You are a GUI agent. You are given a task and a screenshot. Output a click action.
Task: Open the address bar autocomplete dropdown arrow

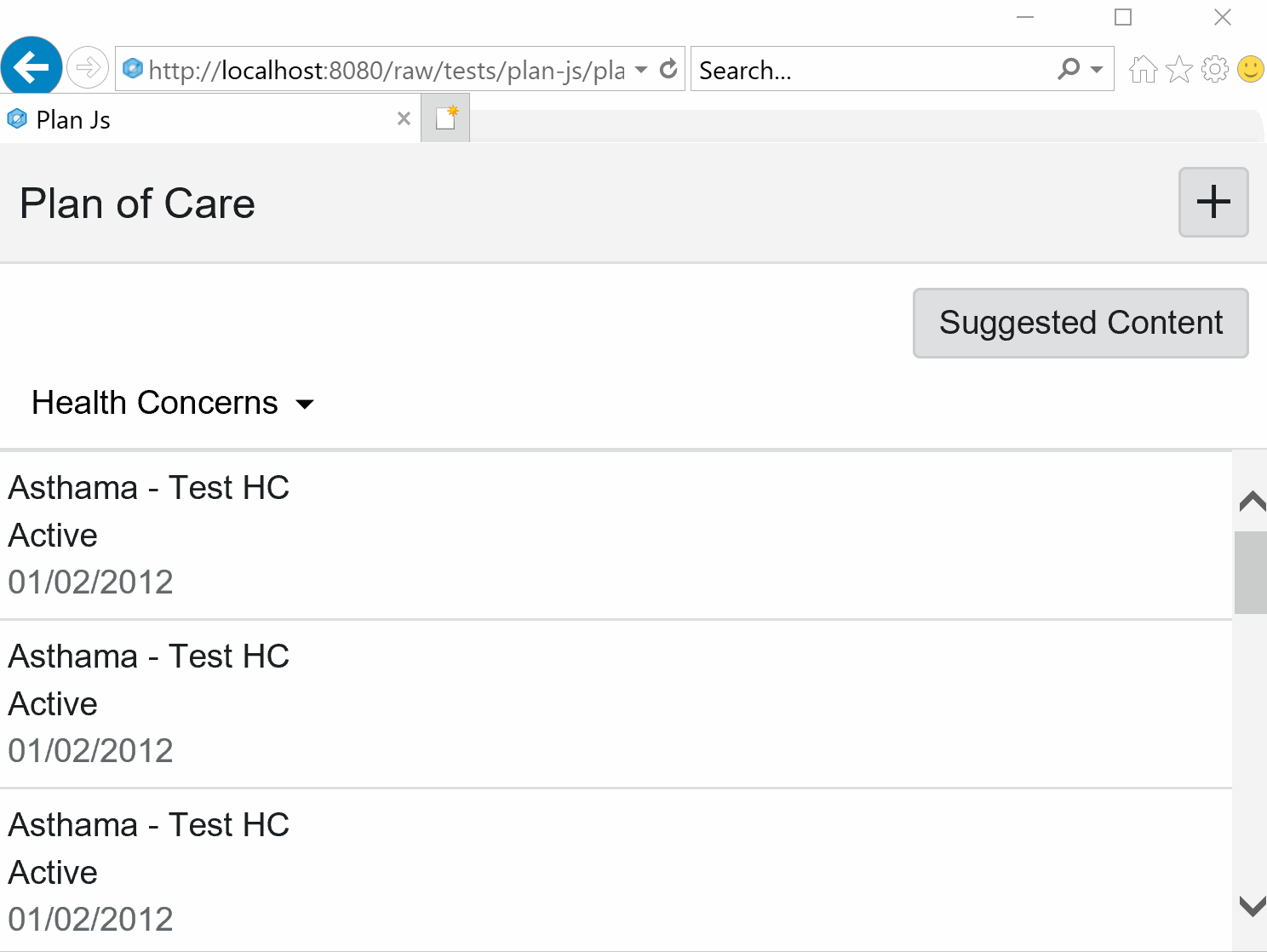tap(641, 69)
